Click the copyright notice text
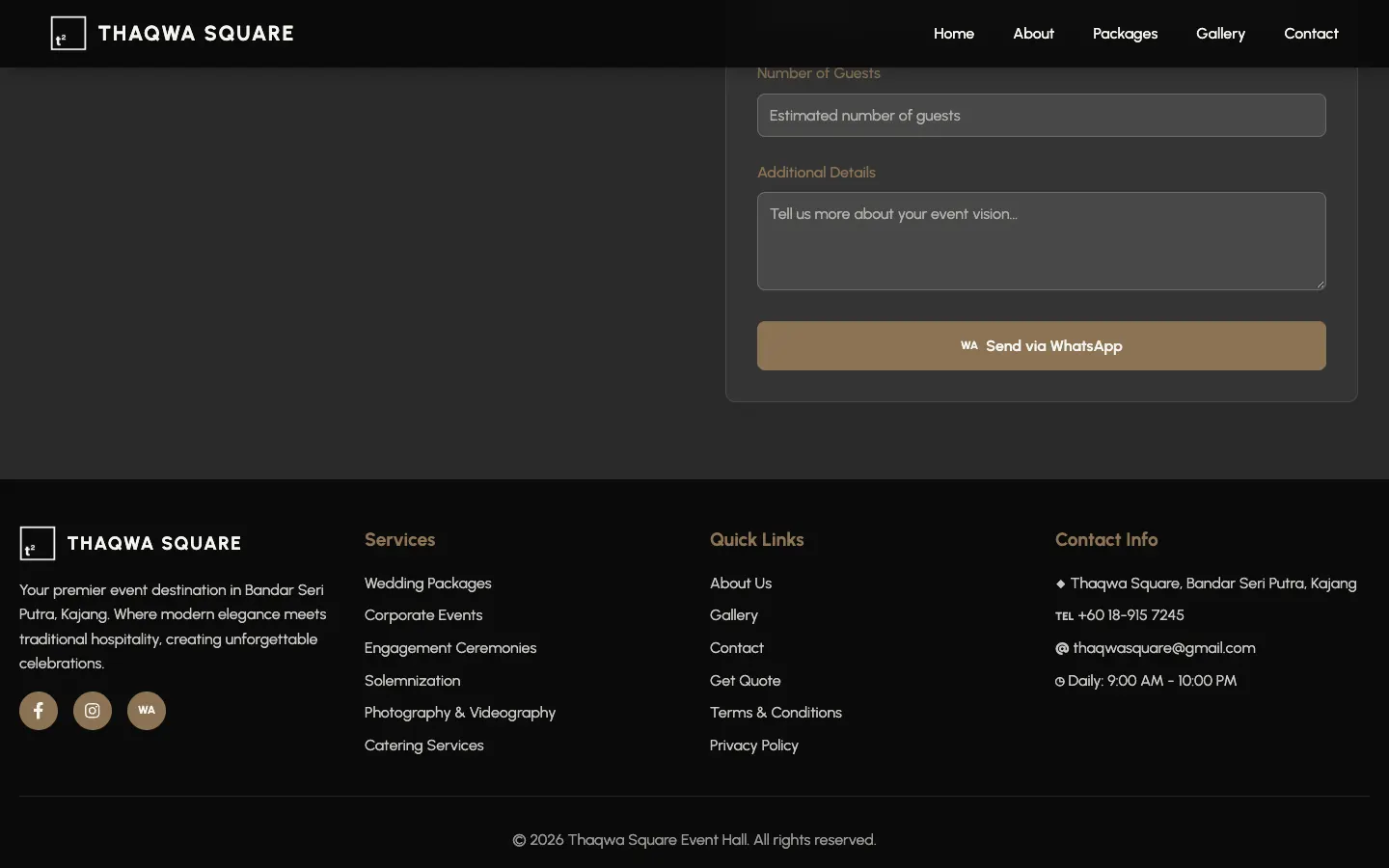Image resolution: width=1389 pixels, height=868 pixels. (694, 840)
